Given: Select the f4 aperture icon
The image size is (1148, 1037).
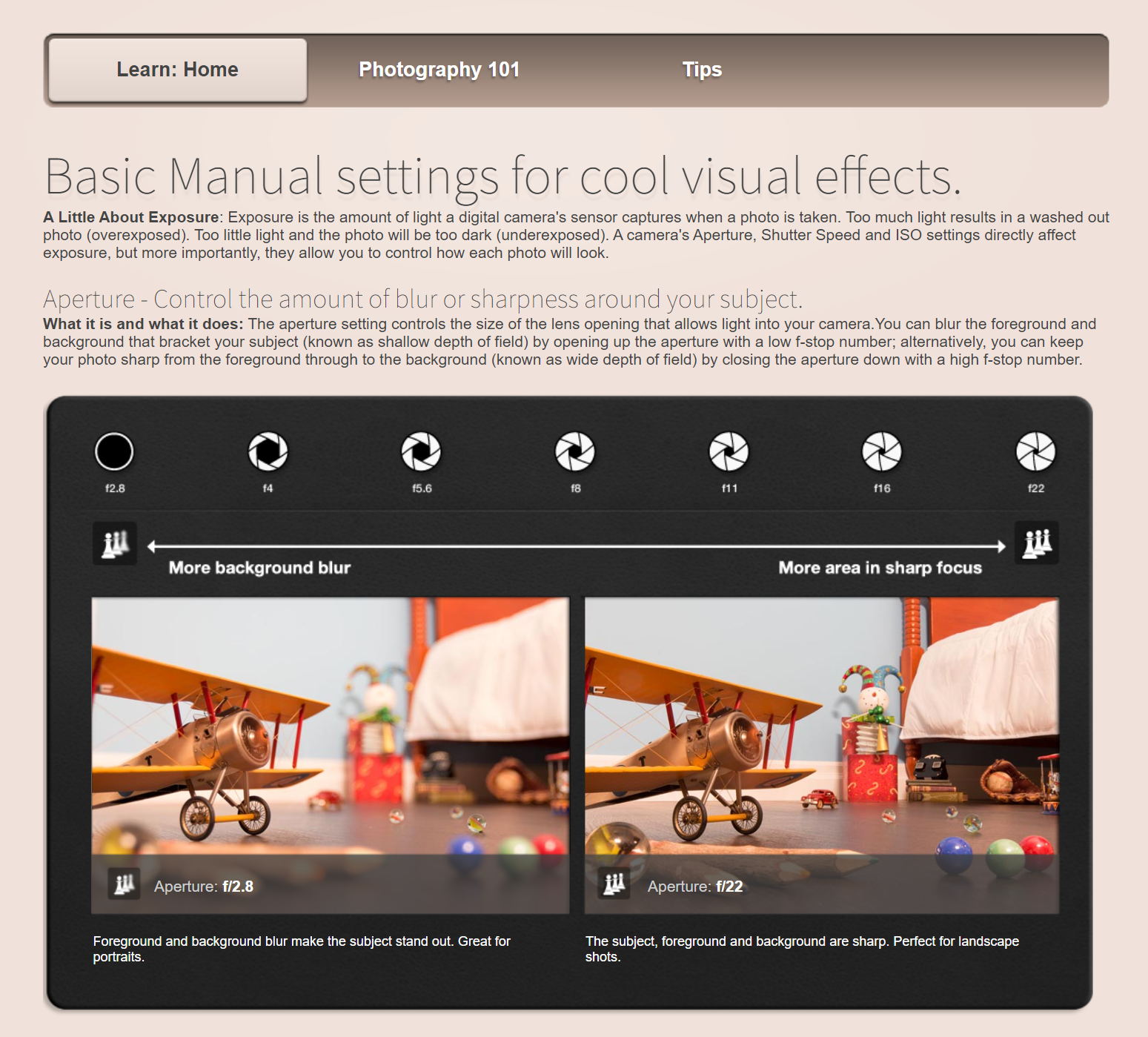Looking at the screenshot, I should point(268,451).
